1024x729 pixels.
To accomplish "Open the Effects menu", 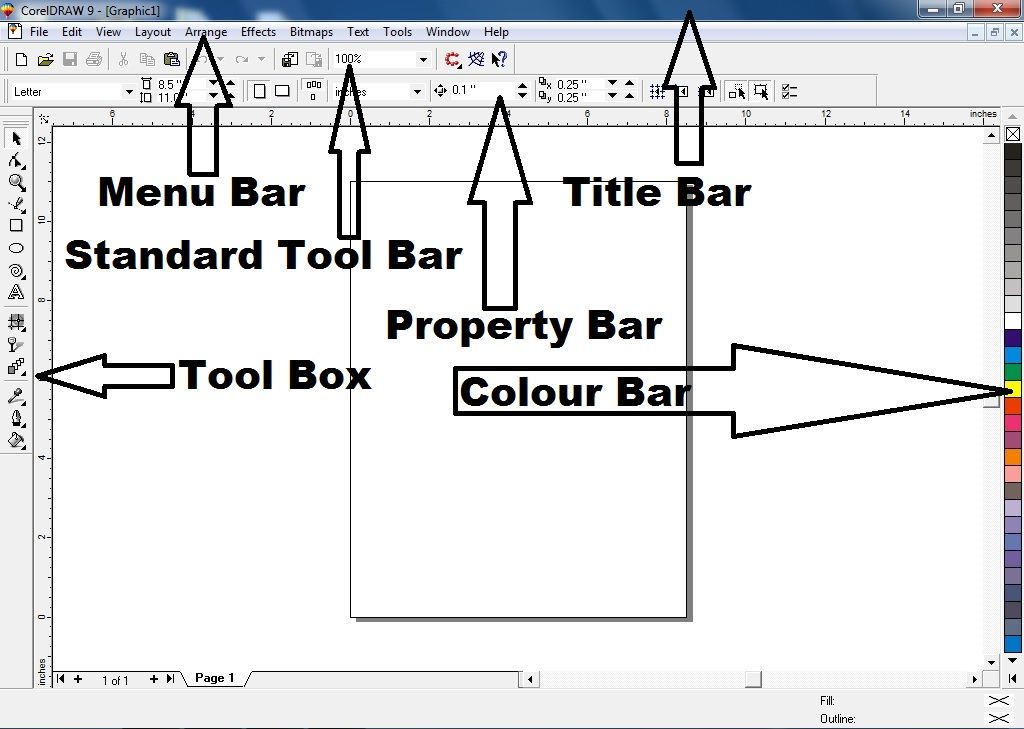I will tap(258, 32).
